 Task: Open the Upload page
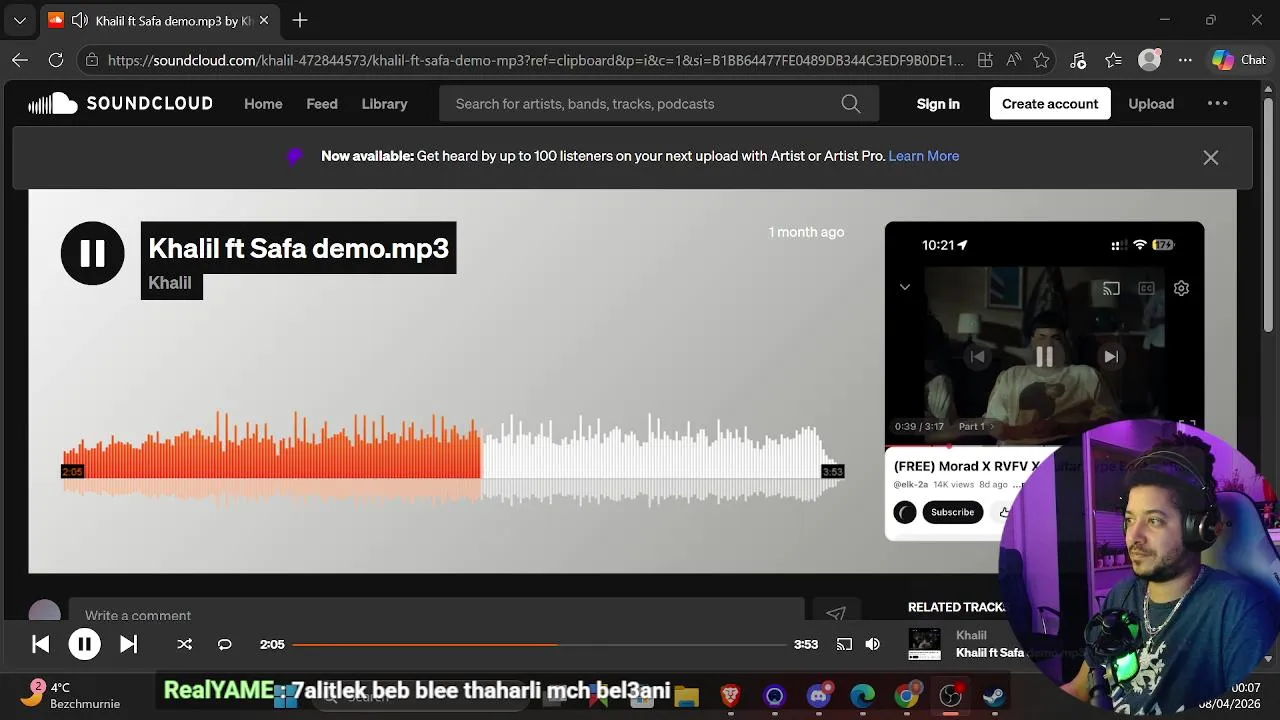[x=1151, y=104]
